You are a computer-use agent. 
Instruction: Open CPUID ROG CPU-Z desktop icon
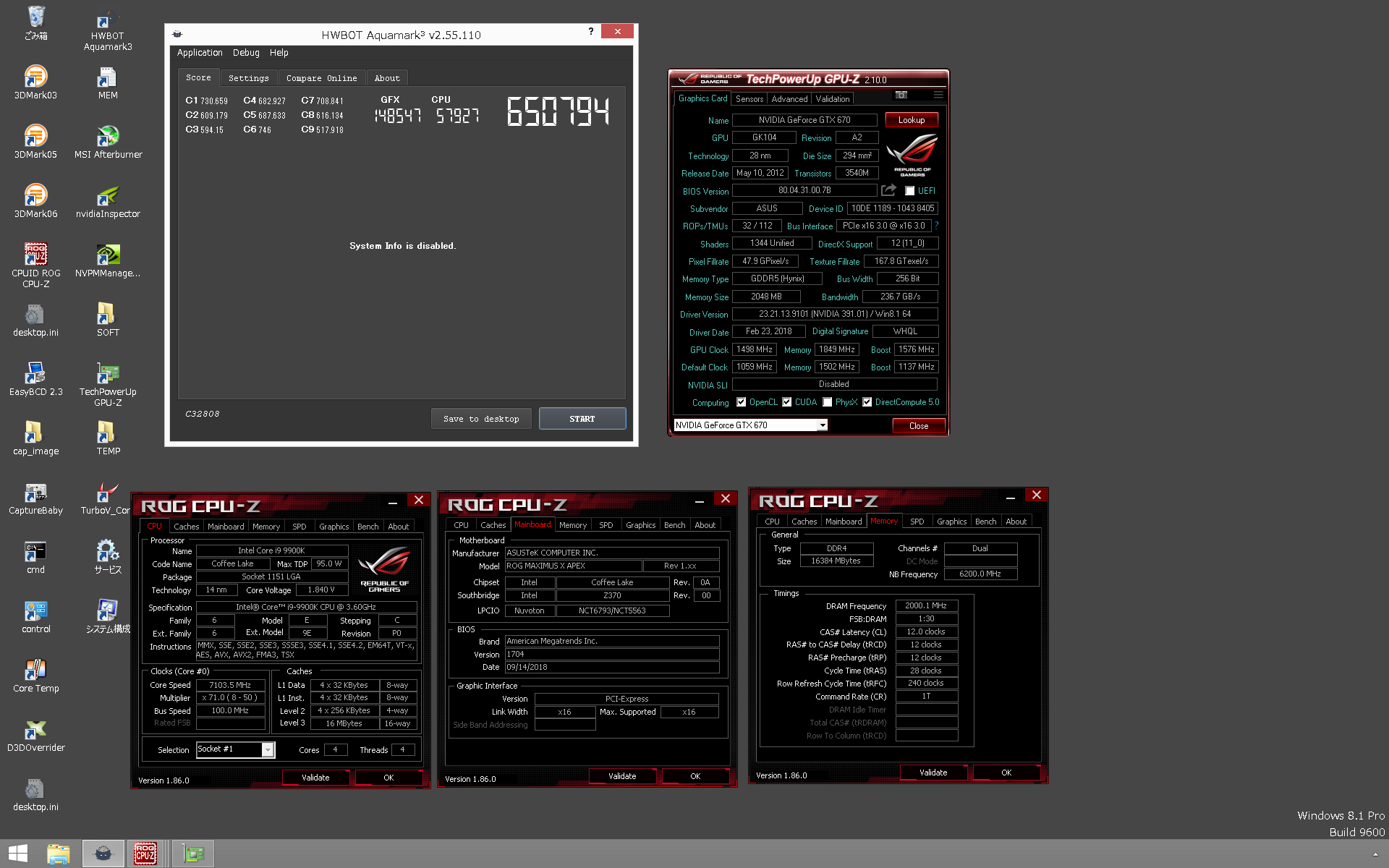35,265
